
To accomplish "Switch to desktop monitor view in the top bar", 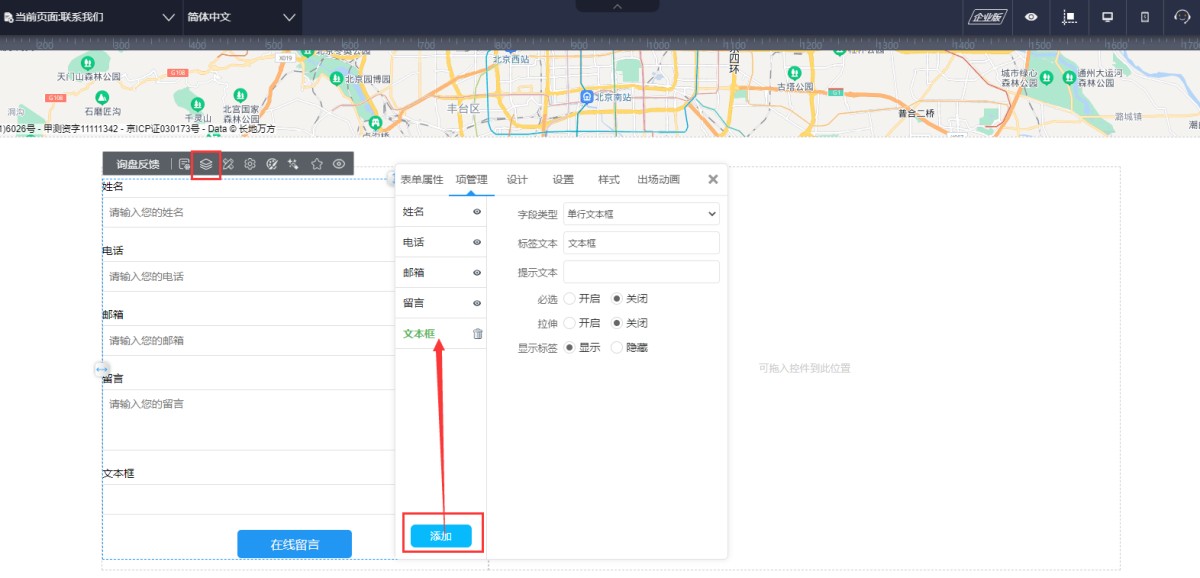I will tap(1107, 17).
